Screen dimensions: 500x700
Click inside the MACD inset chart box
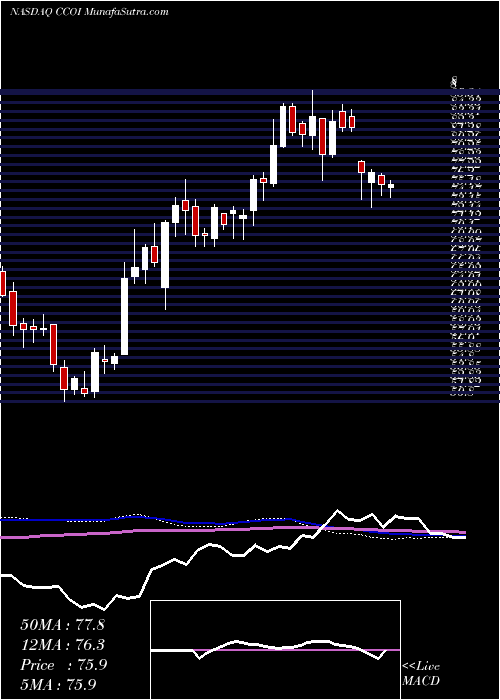(275, 650)
